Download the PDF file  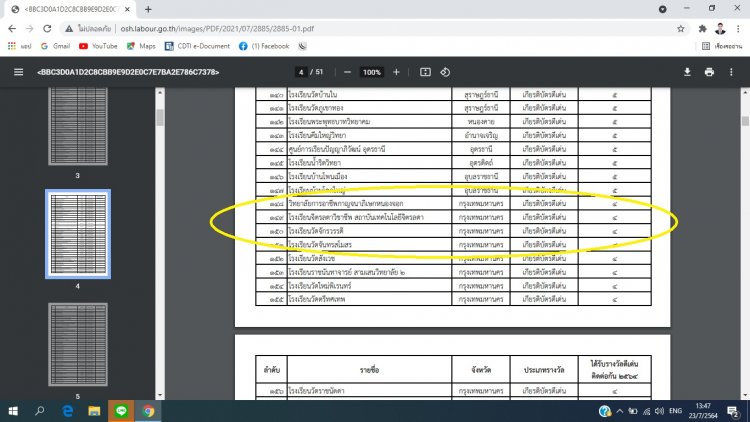[x=687, y=72]
